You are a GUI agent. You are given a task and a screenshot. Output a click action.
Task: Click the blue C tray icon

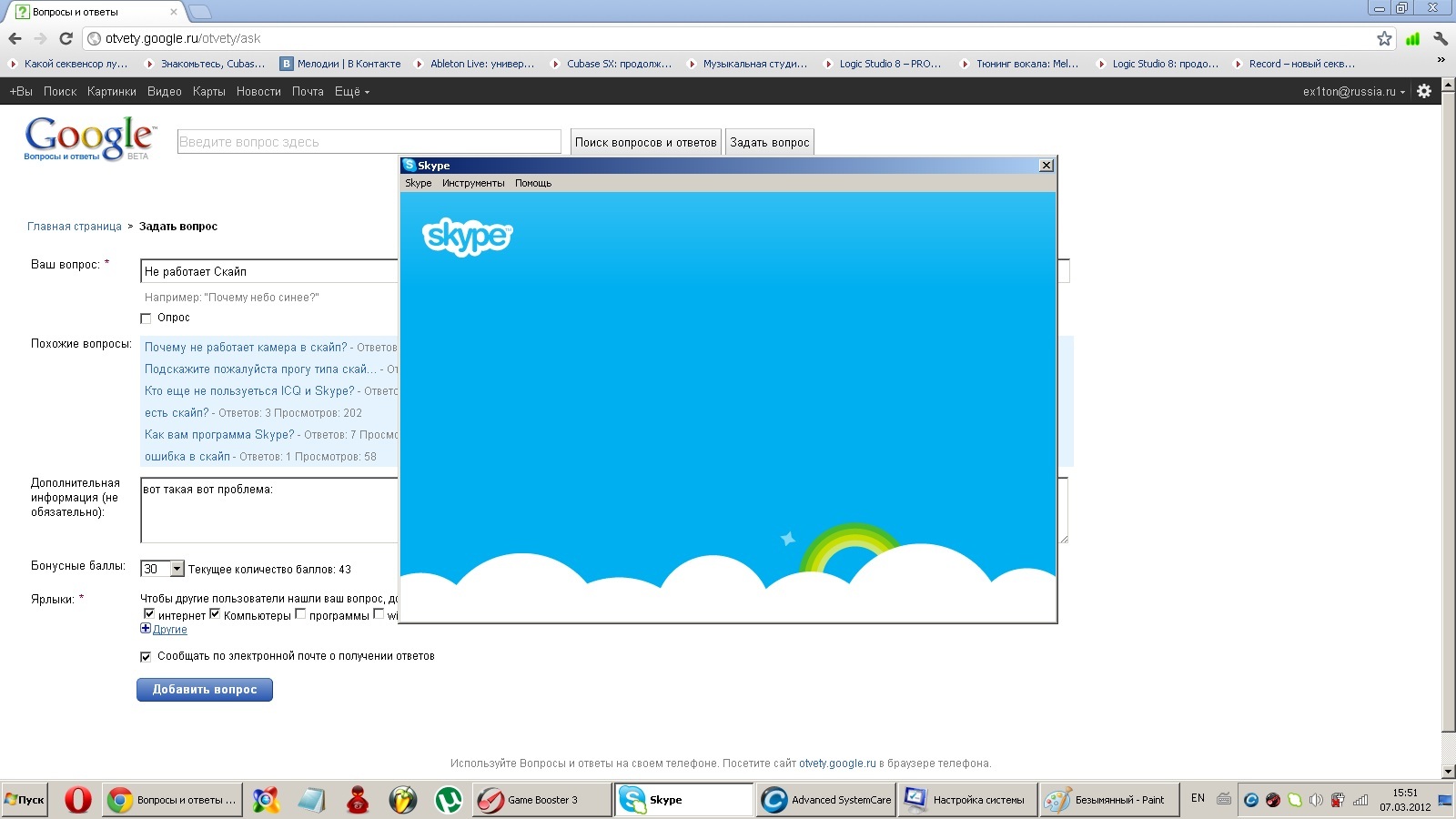point(1251,800)
